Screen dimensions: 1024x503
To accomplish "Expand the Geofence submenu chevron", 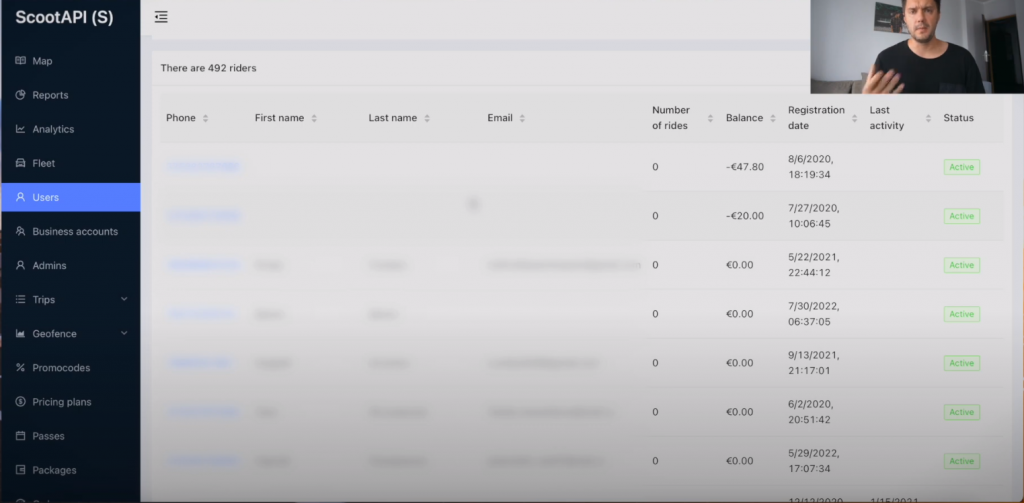I will [x=124, y=333].
